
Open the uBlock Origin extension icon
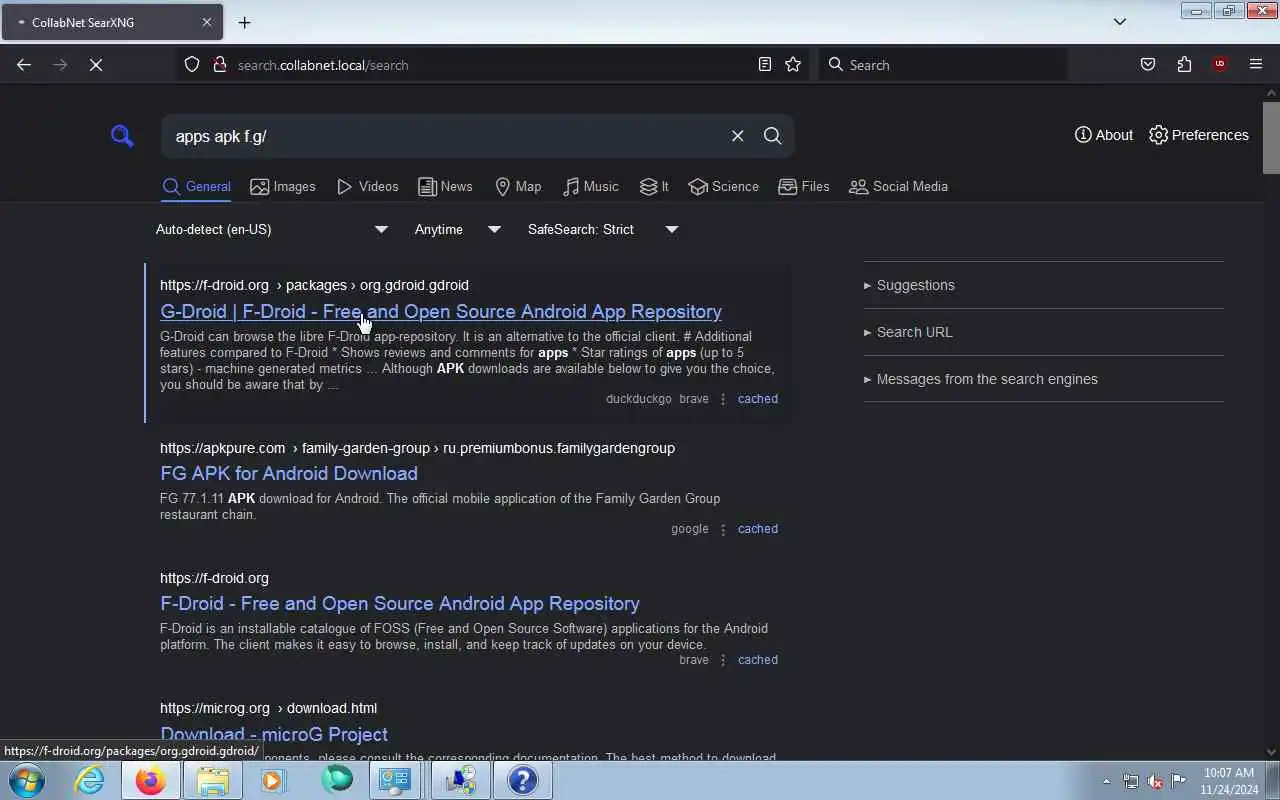point(1220,65)
